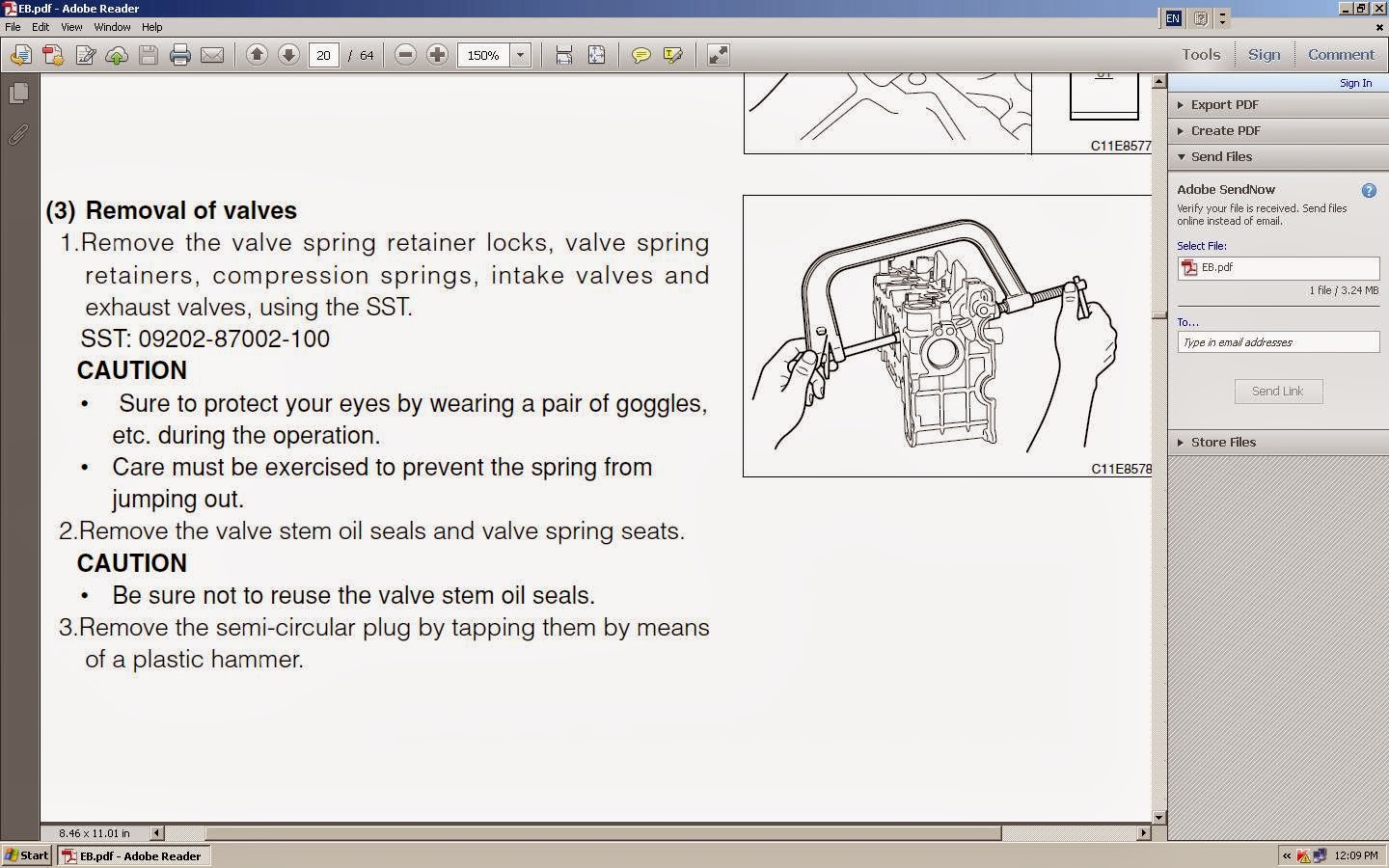1389x868 pixels.
Task: Open the Attachments paperclip sidebar icon
Action: click(18, 135)
